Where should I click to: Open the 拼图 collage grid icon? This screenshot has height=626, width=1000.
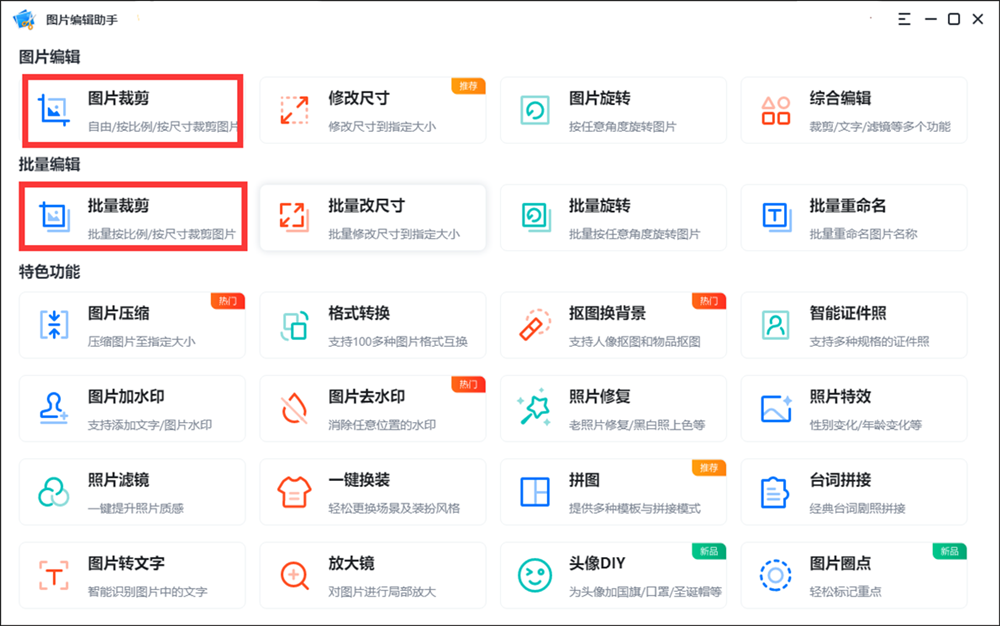[x=534, y=492]
